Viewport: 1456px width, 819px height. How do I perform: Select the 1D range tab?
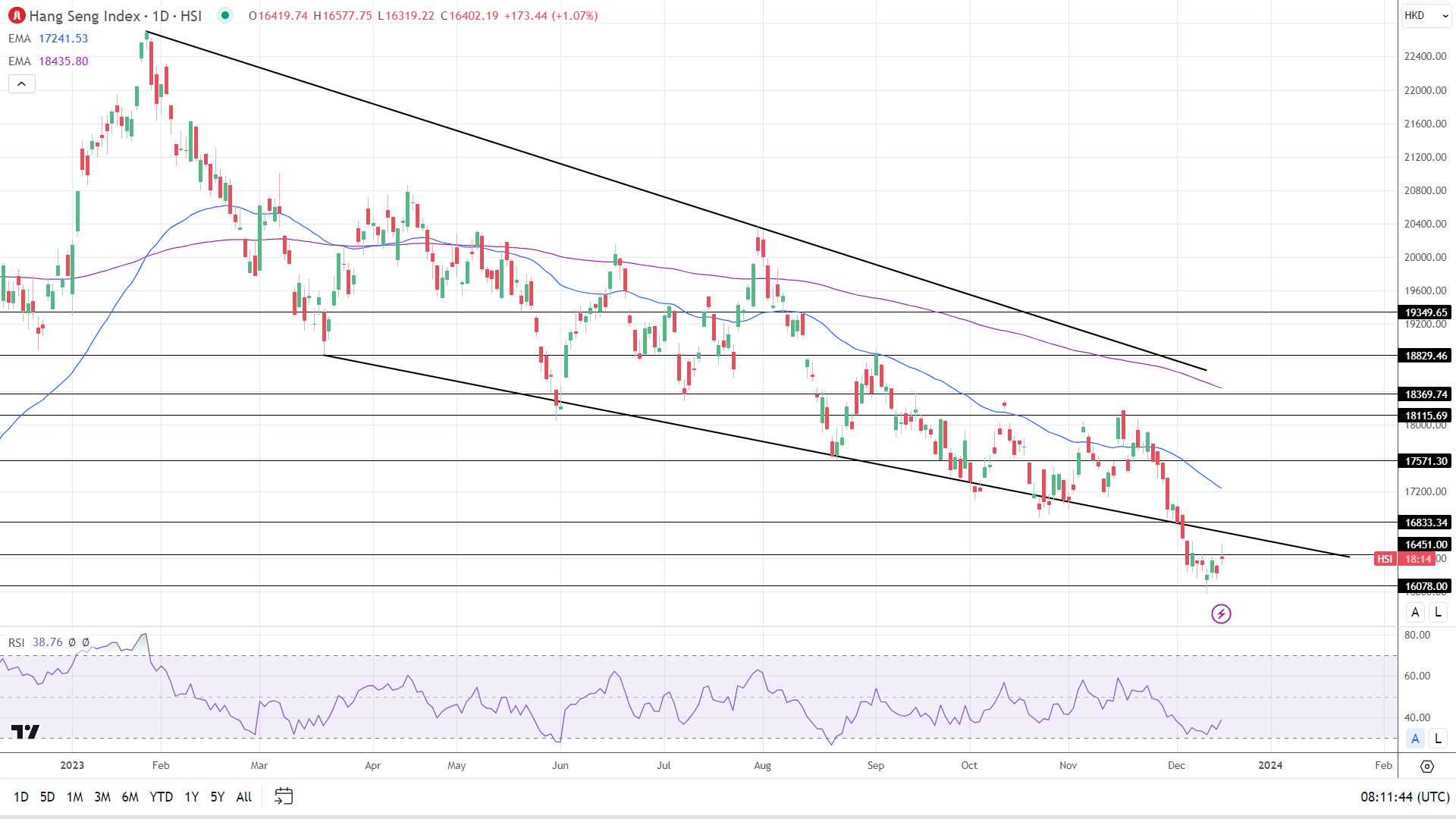[21, 796]
